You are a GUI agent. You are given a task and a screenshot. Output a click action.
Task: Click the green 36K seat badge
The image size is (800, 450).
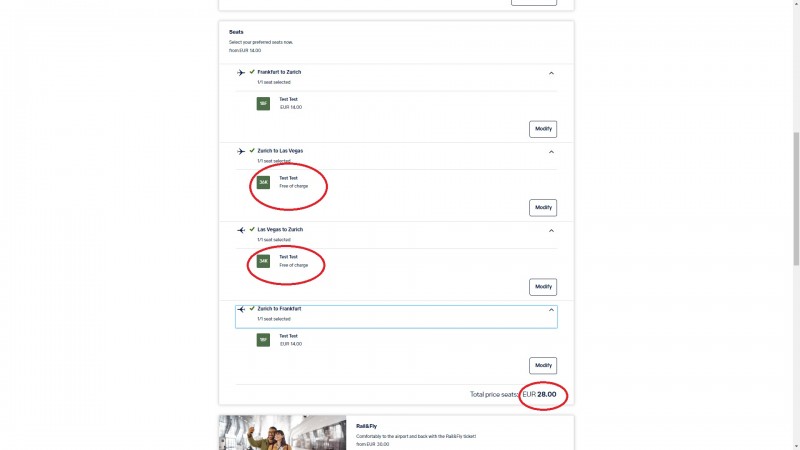263,183
